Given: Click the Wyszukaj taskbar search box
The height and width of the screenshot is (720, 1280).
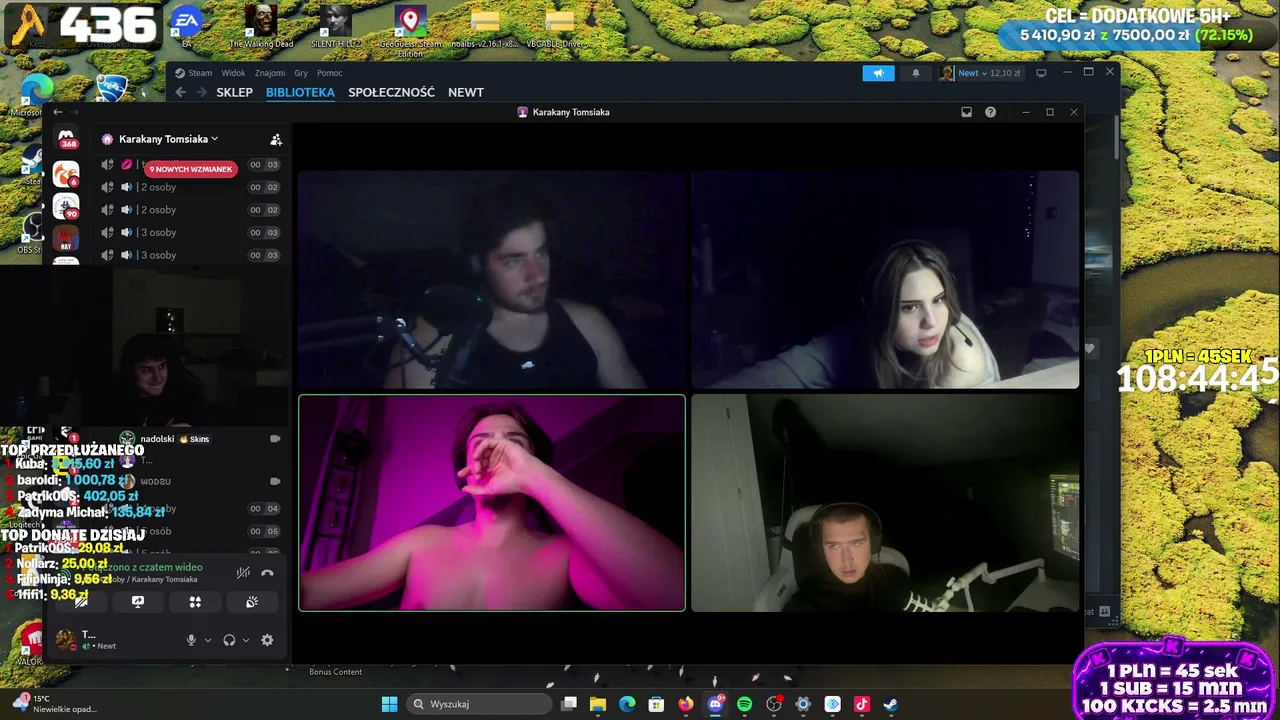Looking at the screenshot, I should click(480, 704).
